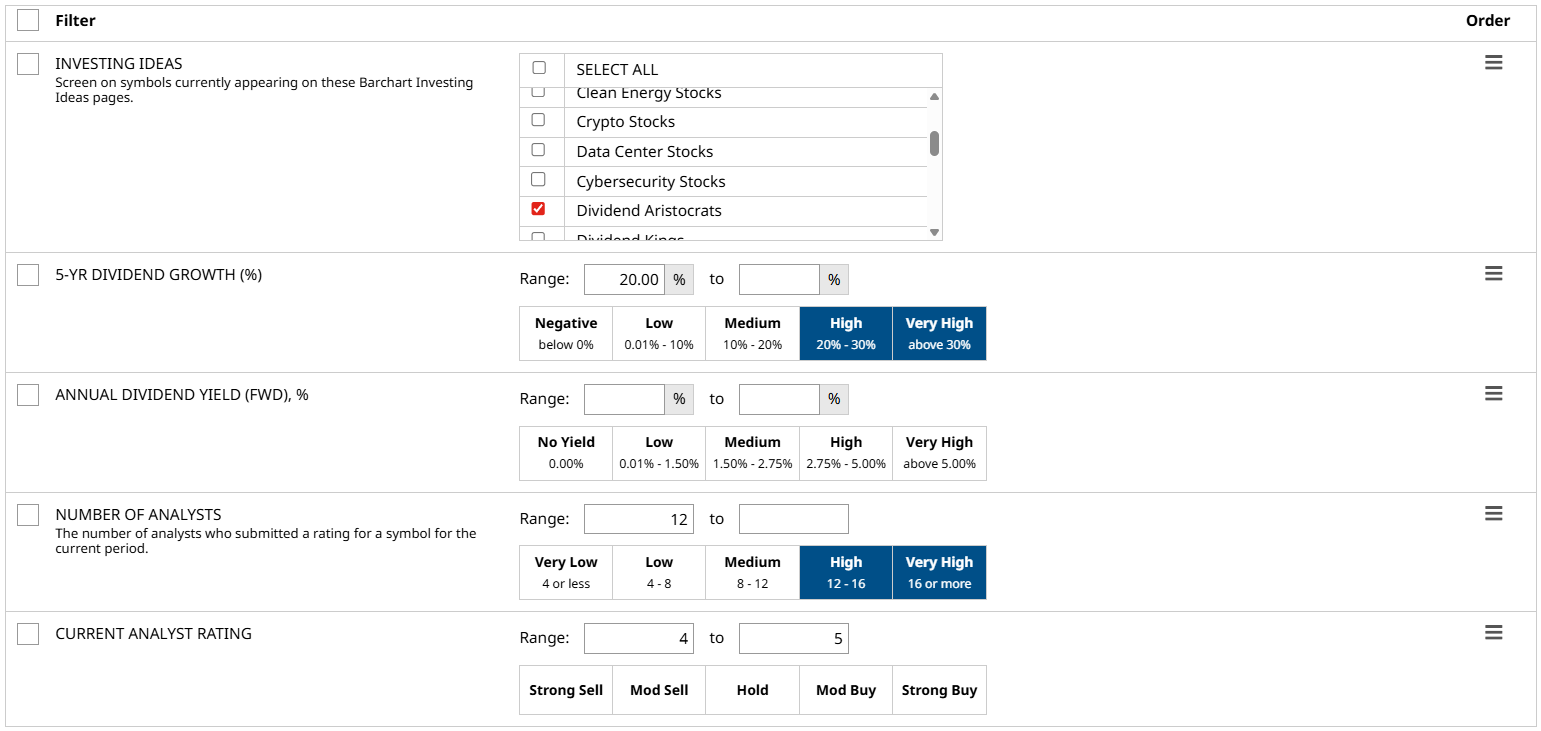Click the 5-Yr Dividend Growth minimum range field
This screenshot has width=1541, height=731.
(x=623, y=280)
